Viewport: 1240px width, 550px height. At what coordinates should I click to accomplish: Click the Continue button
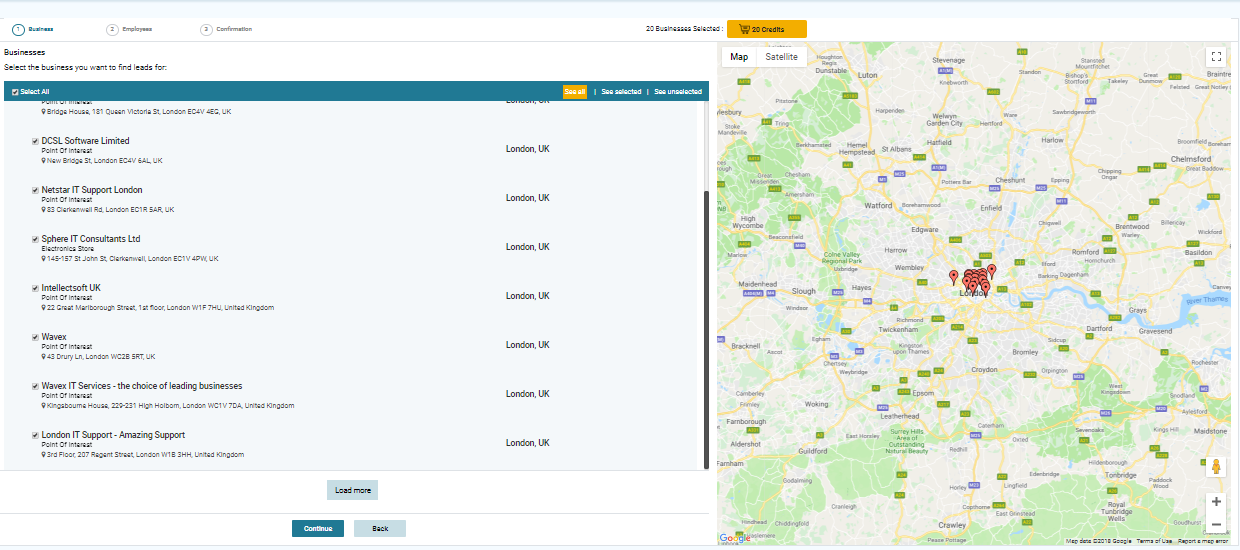click(x=318, y=528)
